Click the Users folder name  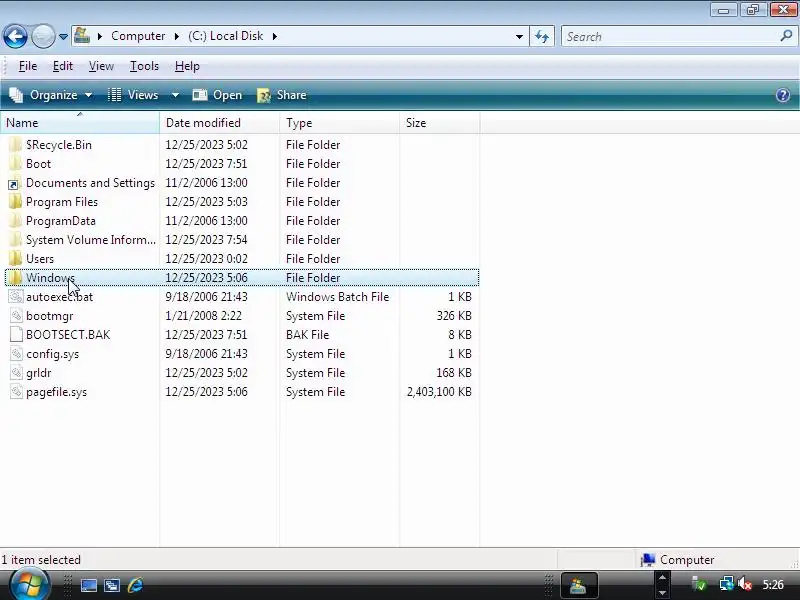click(x=40, y=259)
